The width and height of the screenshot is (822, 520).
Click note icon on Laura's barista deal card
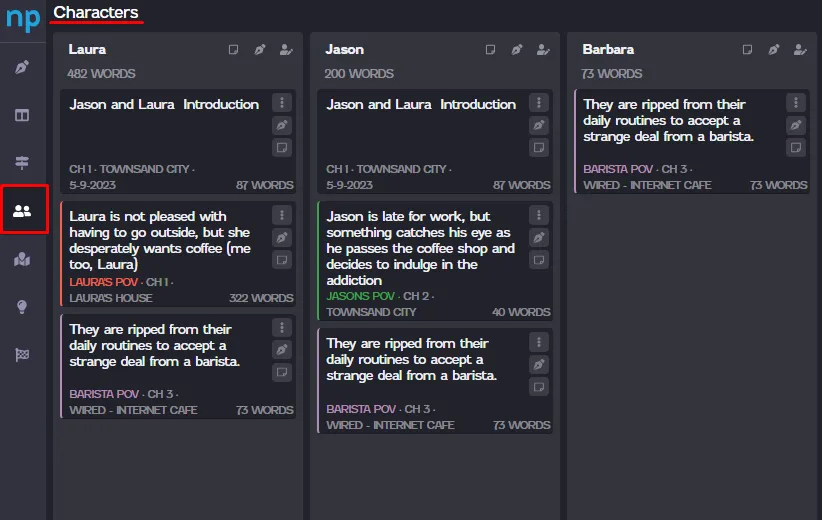click(x=282, y=372)
